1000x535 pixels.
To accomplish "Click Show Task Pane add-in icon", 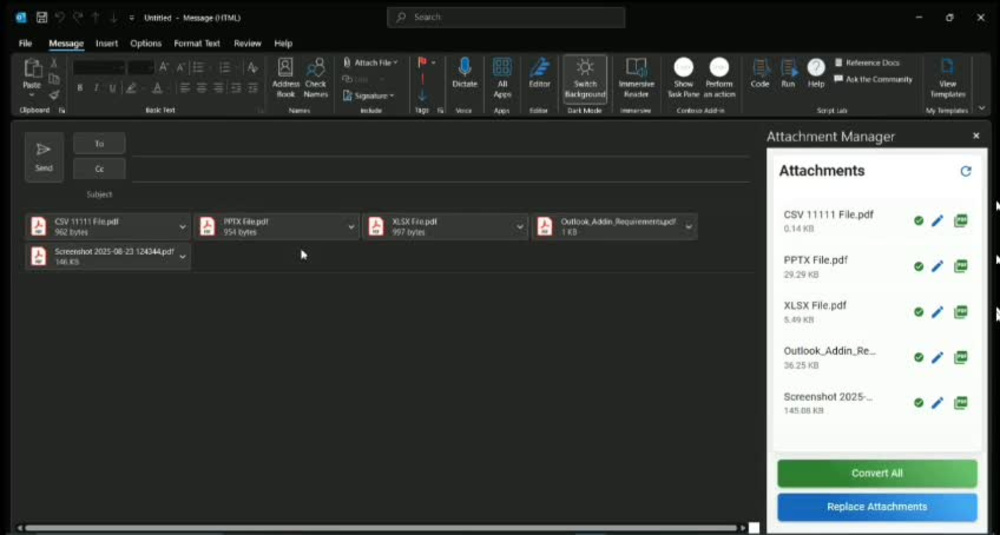I will (683, 78).
